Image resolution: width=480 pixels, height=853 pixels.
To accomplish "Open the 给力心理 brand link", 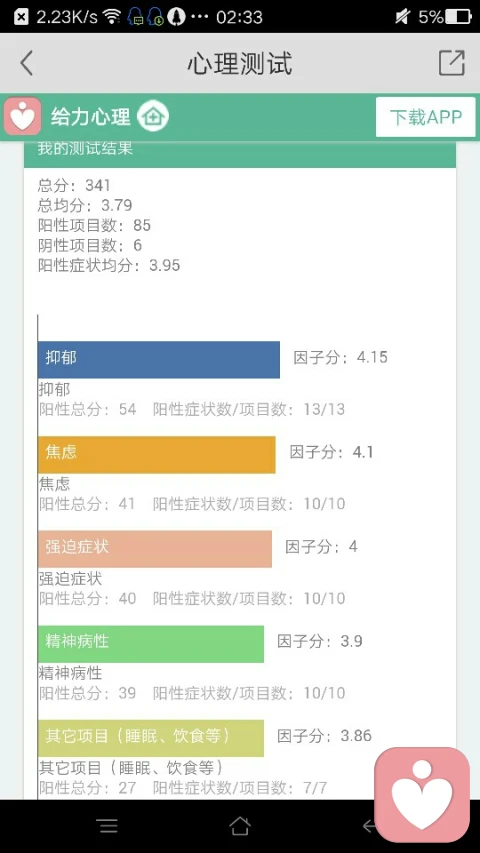I will (90, 117).
